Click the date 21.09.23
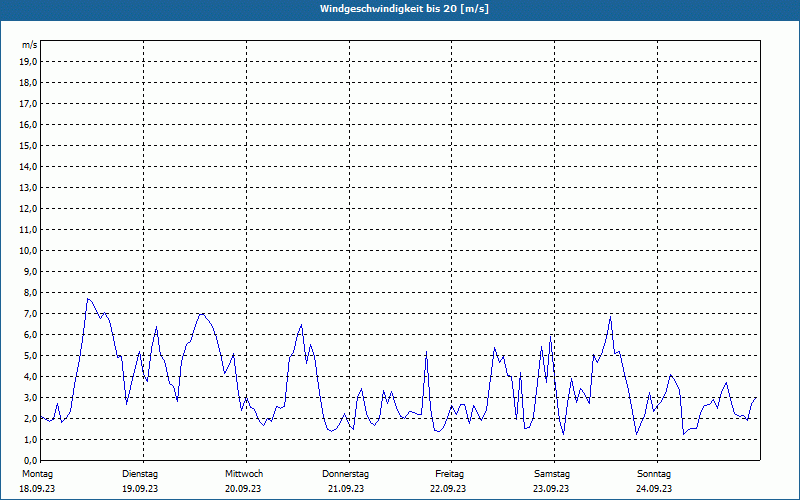The image size is (800, 500). 346,489
